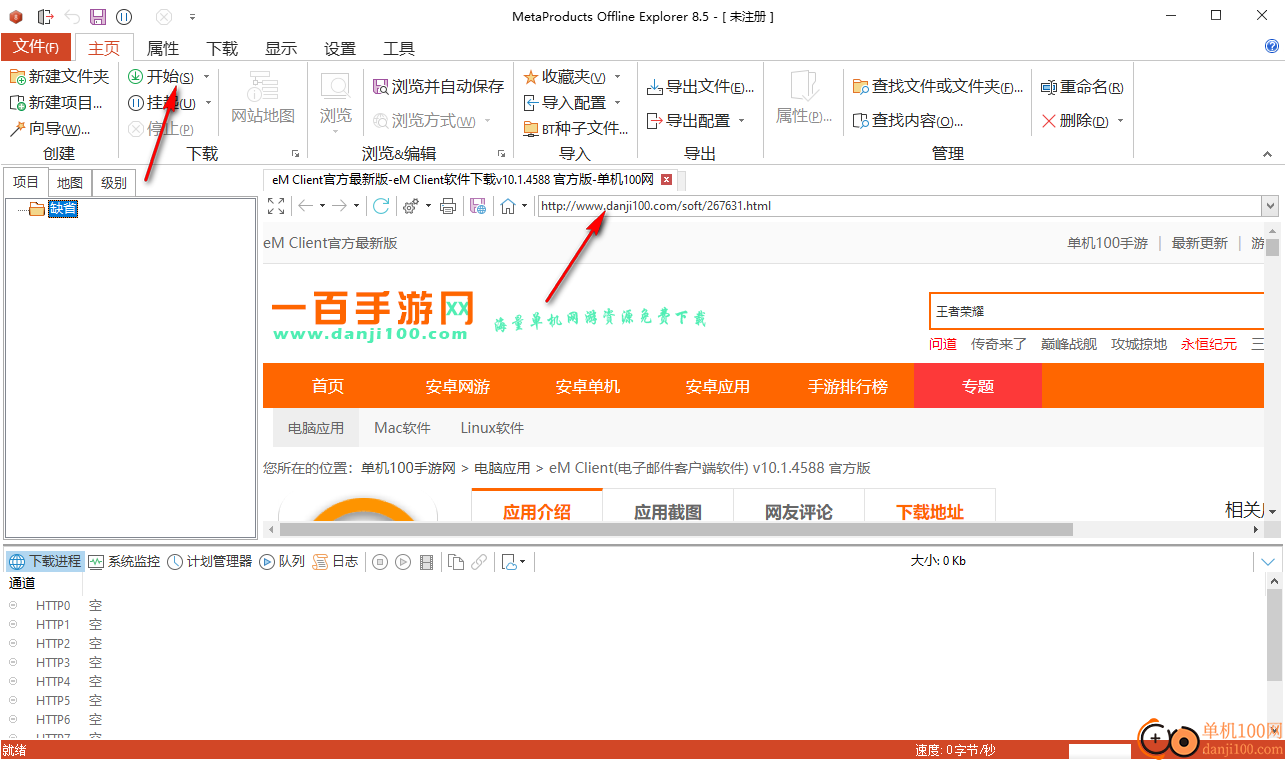Image resolution: width=1286 pixels, height=760 pixels.
Task: Launch the 向导(W)... wizard
Action: click(x=49, y=129)
